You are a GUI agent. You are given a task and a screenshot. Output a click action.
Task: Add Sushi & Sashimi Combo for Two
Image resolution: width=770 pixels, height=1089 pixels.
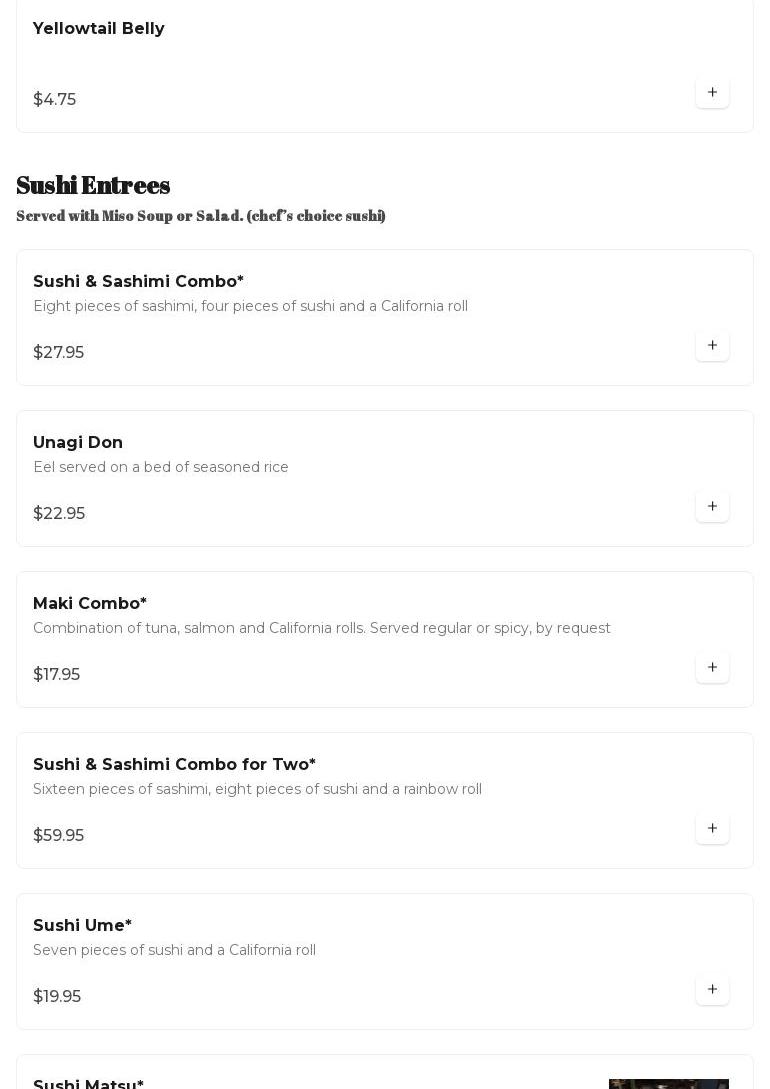[712, 829]
